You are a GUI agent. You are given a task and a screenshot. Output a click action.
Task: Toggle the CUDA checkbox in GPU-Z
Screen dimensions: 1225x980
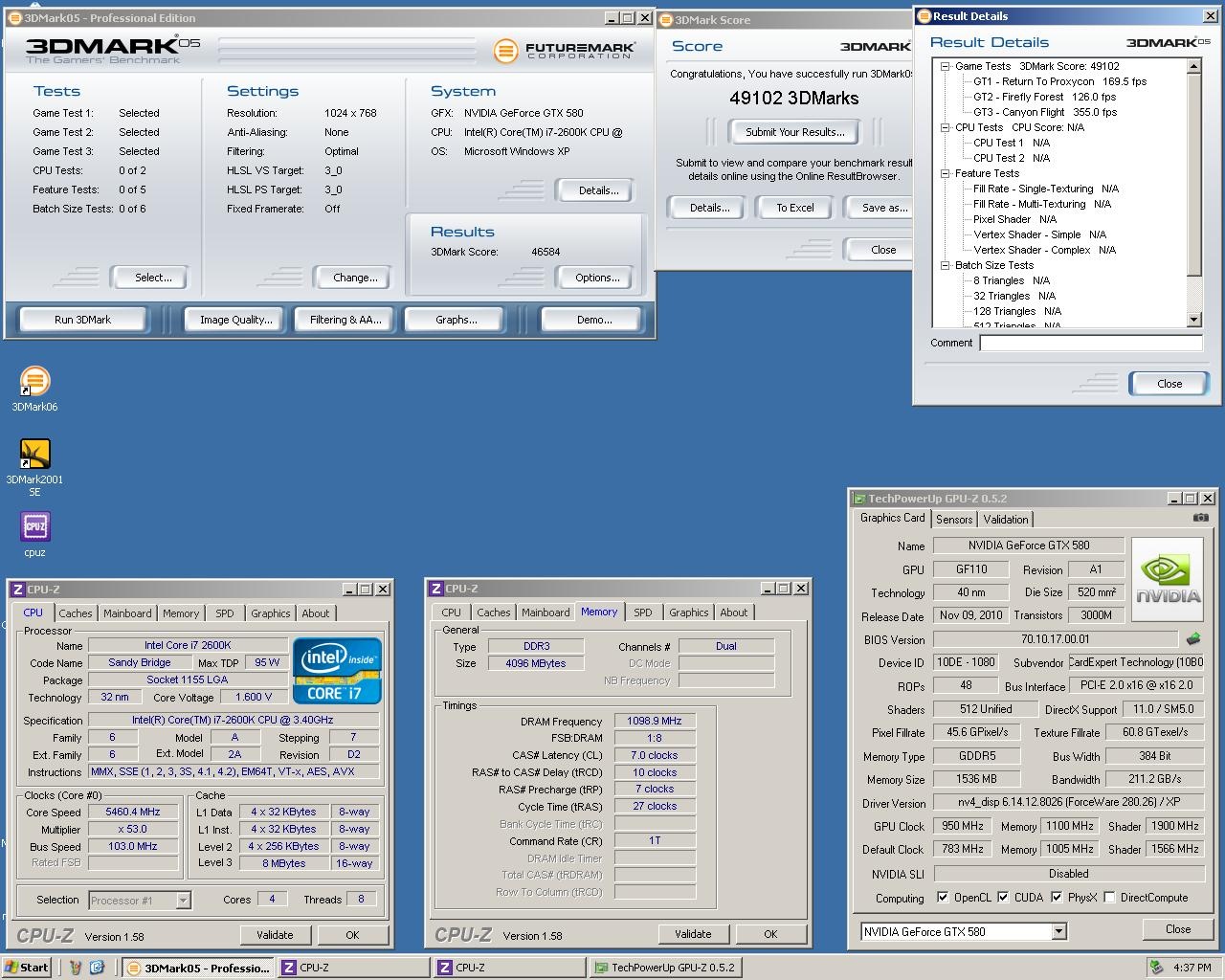pyautogui.click(x=1003, y=898)
